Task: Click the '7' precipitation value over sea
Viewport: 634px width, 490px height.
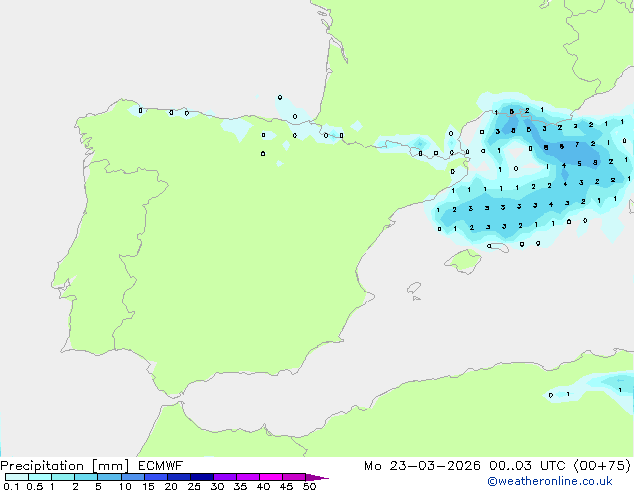Action: pos(577,144)
